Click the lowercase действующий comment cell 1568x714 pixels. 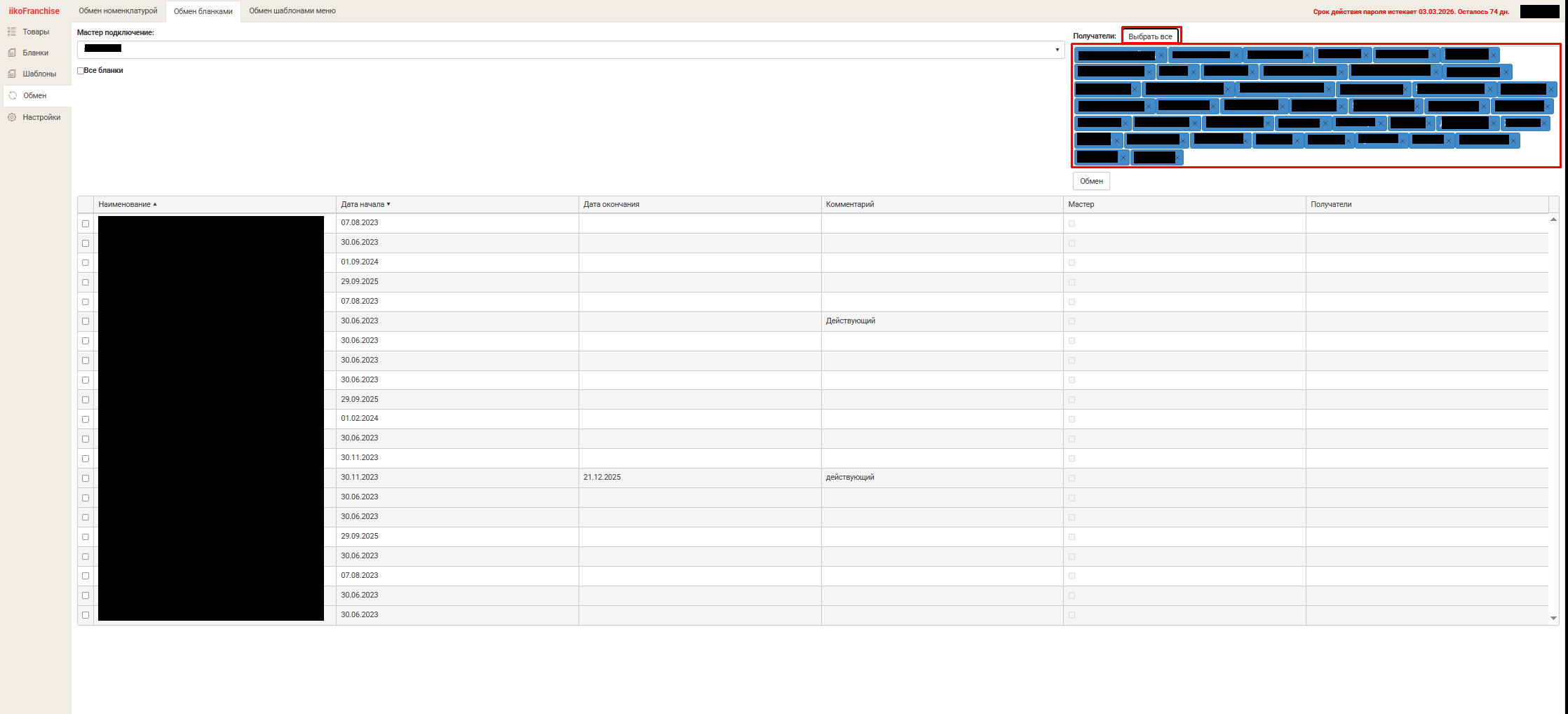[942, 478]
